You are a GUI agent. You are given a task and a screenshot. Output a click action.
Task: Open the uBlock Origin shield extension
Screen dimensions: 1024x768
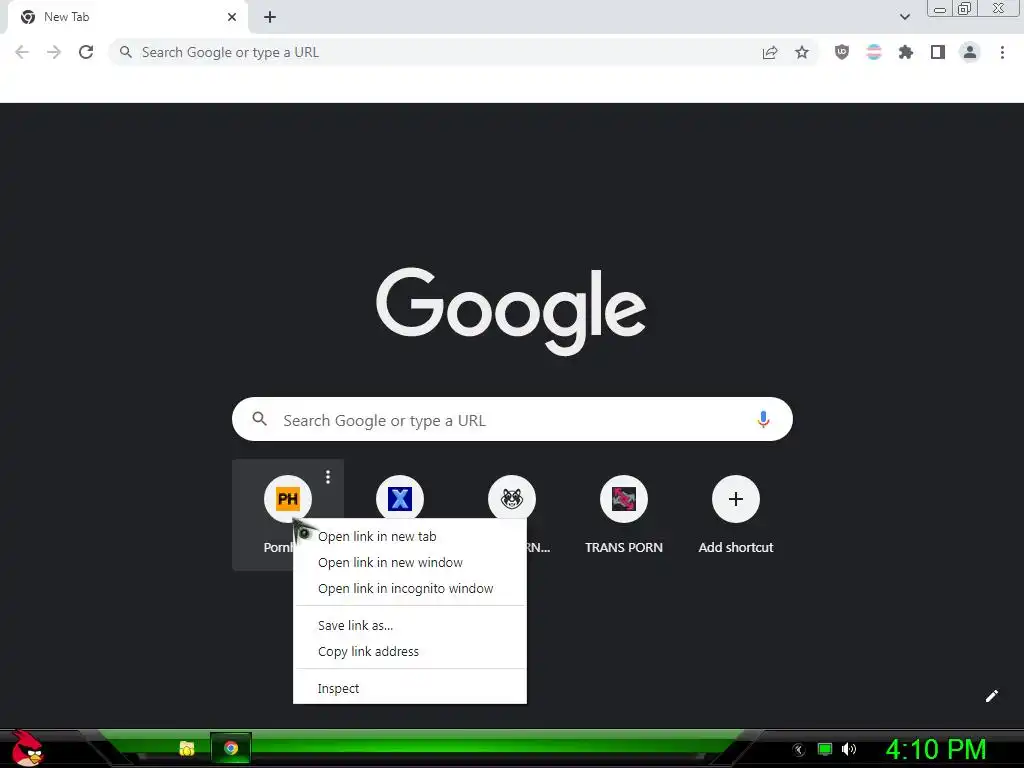point(842,52)
